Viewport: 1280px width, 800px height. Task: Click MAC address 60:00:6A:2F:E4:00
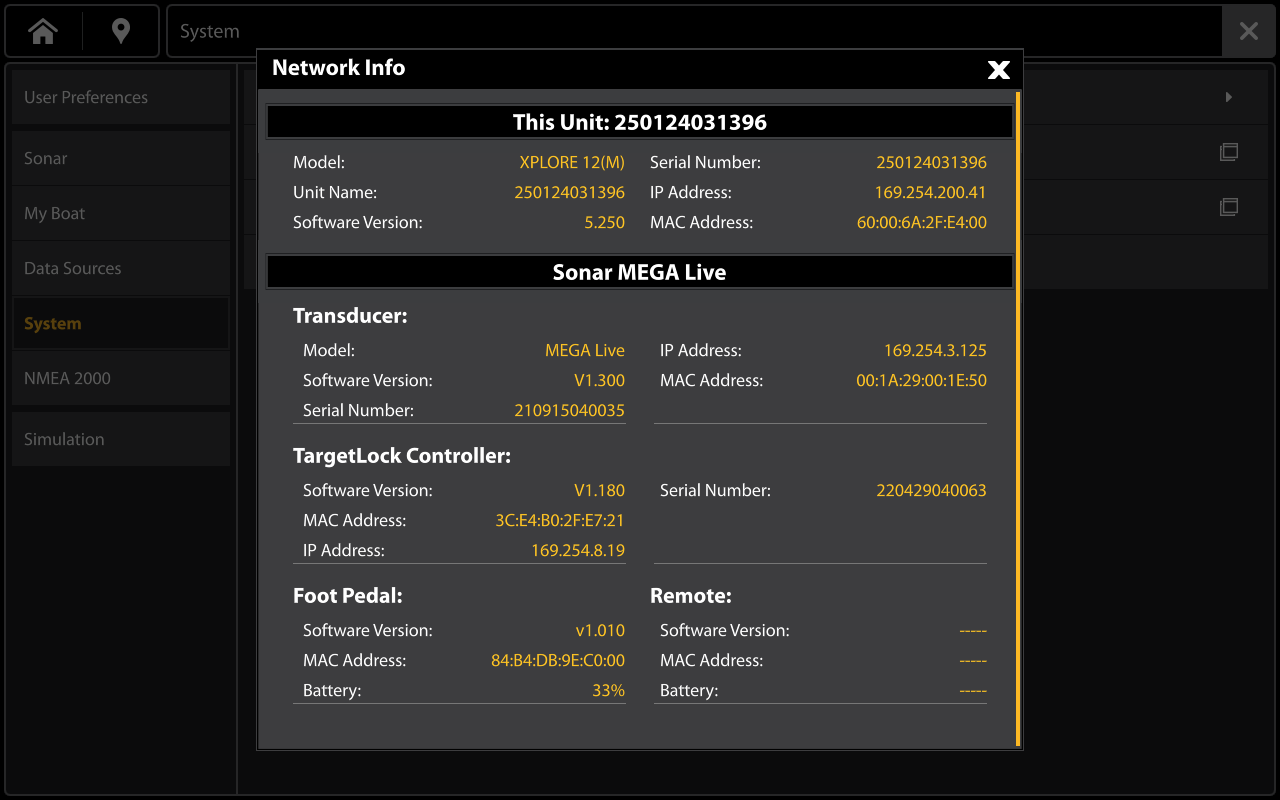pos(922,222)
